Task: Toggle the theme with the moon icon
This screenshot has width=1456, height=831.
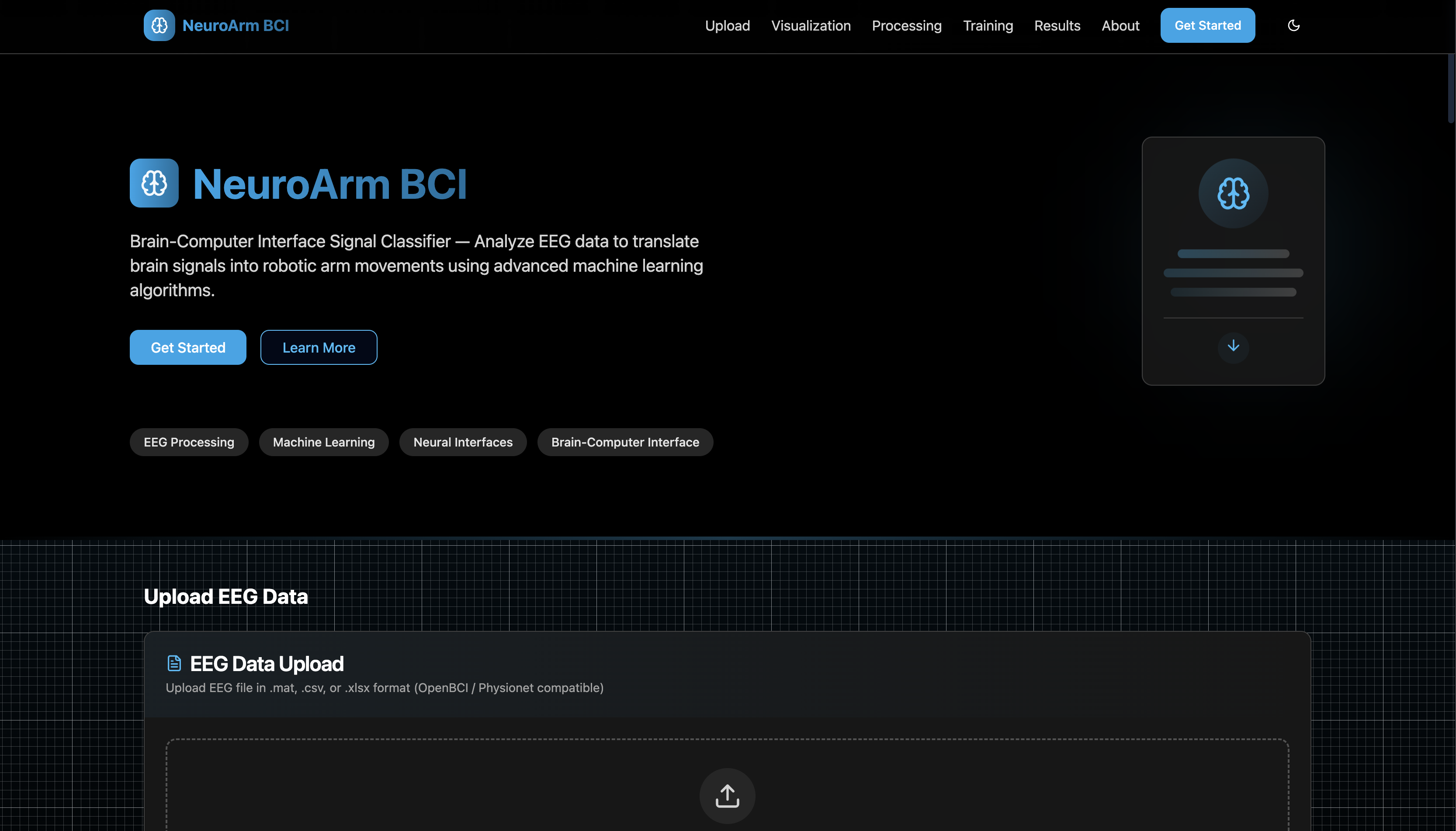Action: pos(1293,25)
